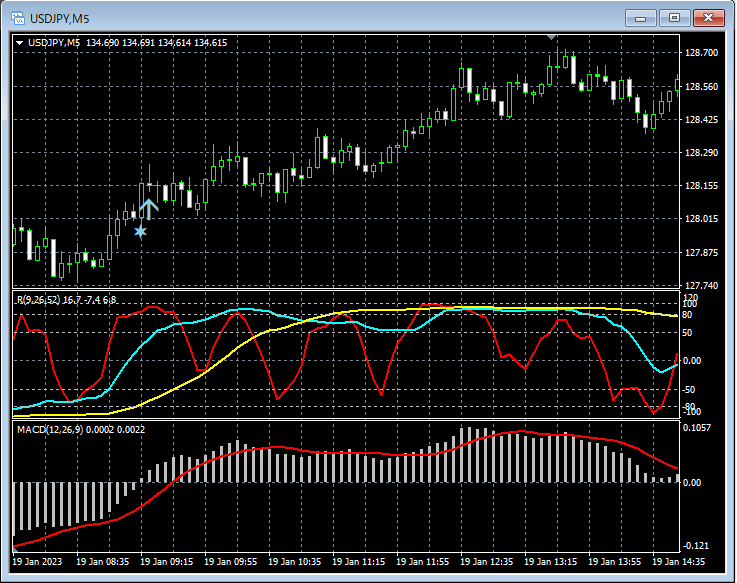This screenshot has width=737, height=583.
Task: Click the chart window icon in title bar
Action: click(x=16, y=17)
